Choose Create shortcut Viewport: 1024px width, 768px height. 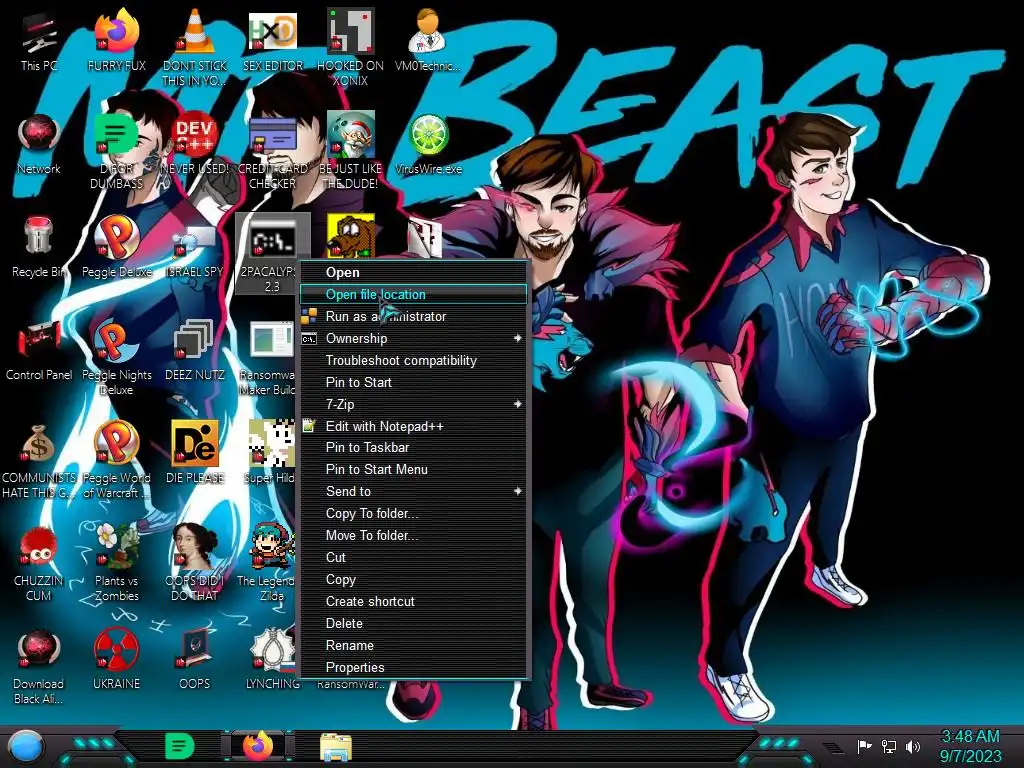pyautogui.click(x=413, y=601)
